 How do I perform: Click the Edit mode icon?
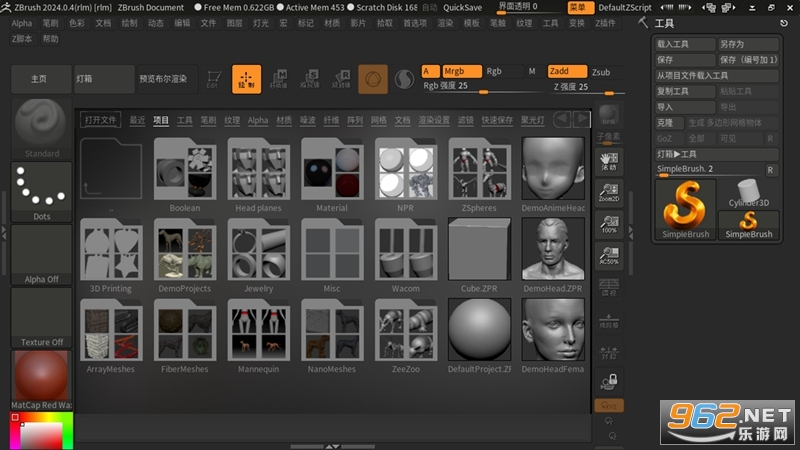pos(213,79)
